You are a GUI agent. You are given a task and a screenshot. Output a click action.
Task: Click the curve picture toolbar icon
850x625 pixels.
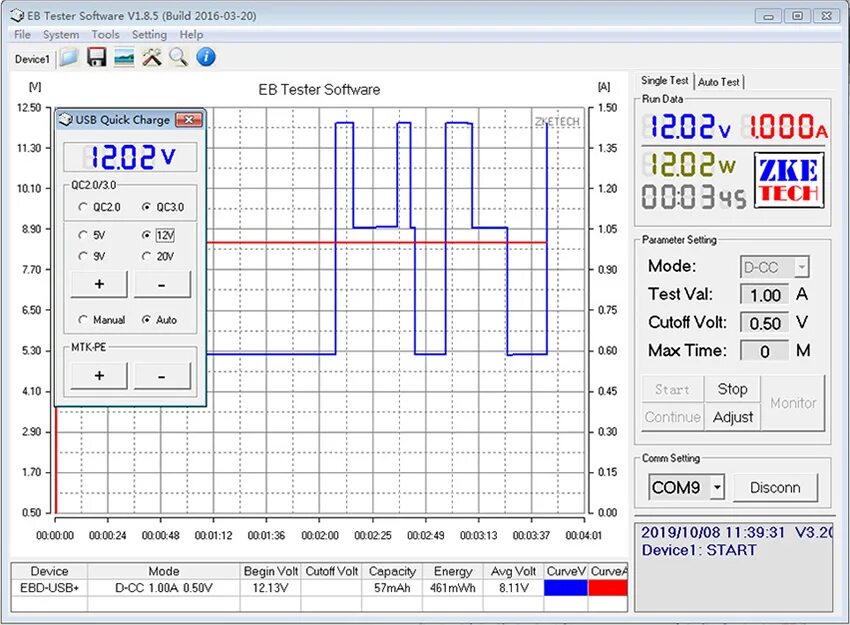pos(124,57)
